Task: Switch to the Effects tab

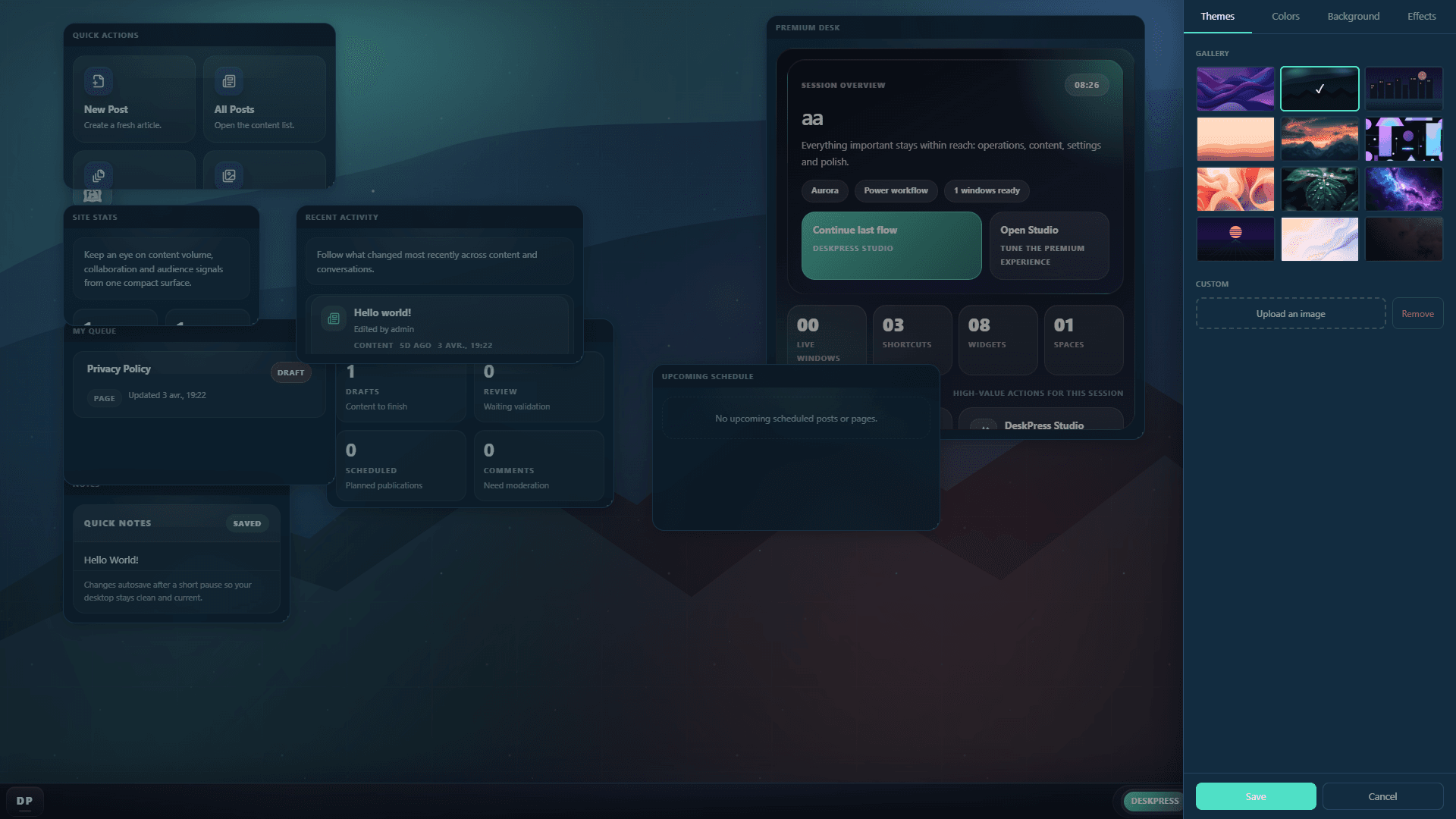Action: point(1421,16)
